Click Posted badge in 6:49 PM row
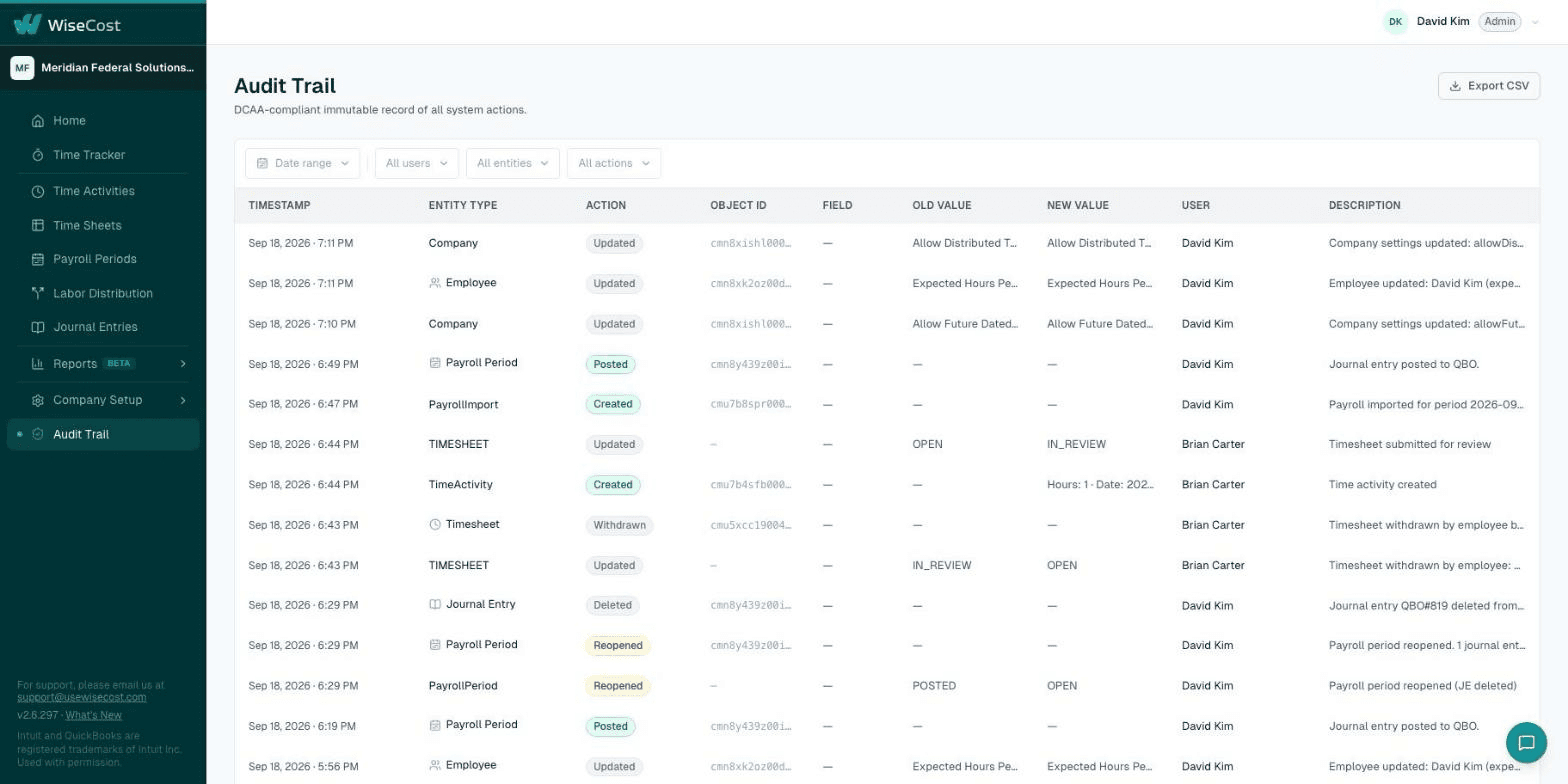The image size is (1568, 784). [x=610, y=365]
